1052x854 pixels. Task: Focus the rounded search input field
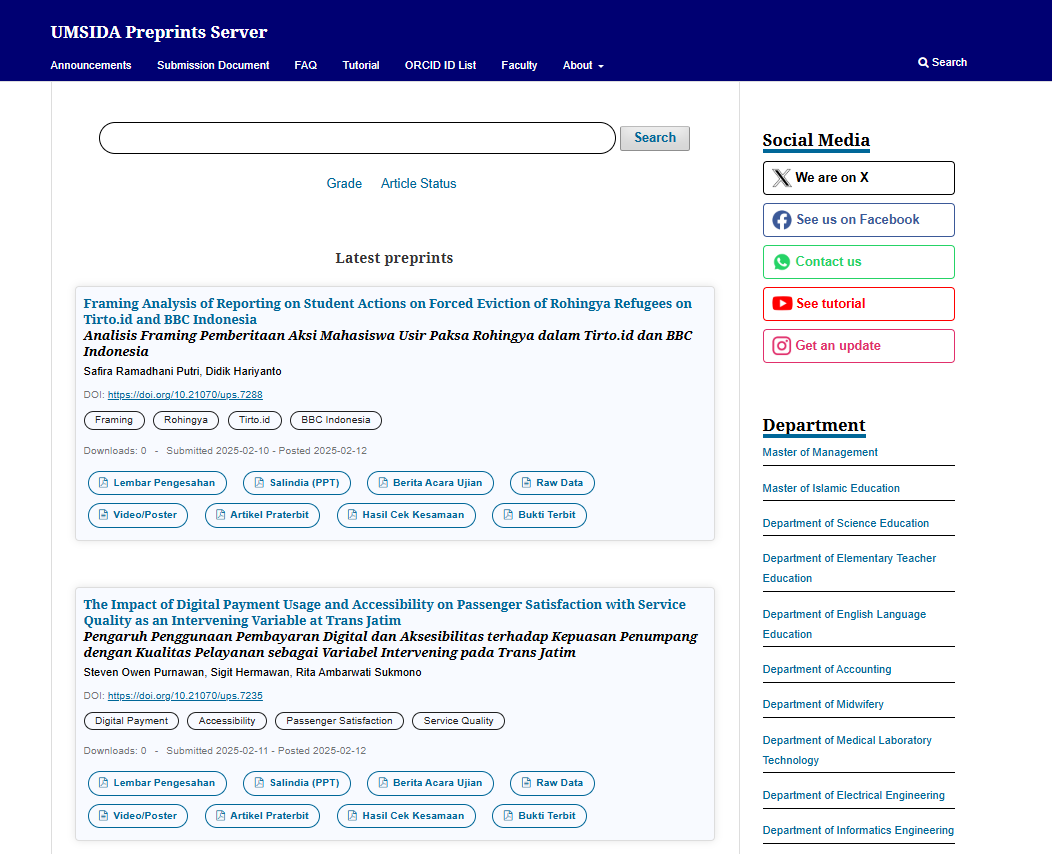[x=357, y=138]
